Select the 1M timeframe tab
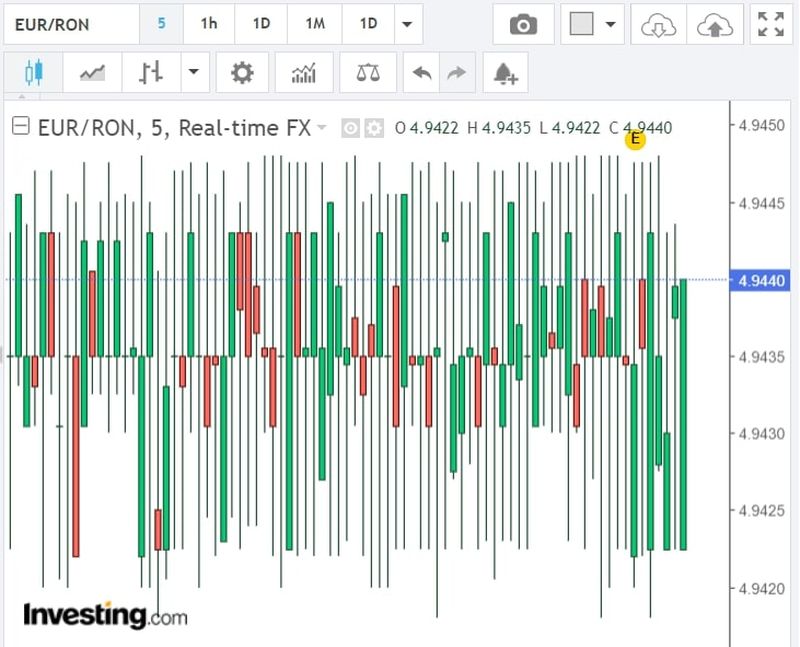The height and width of the screenshot is (647, 800). 315,24
